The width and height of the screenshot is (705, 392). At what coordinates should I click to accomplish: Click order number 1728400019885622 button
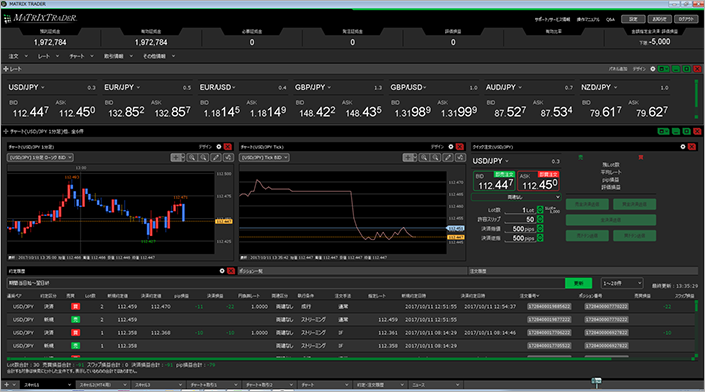click(549, 306)
